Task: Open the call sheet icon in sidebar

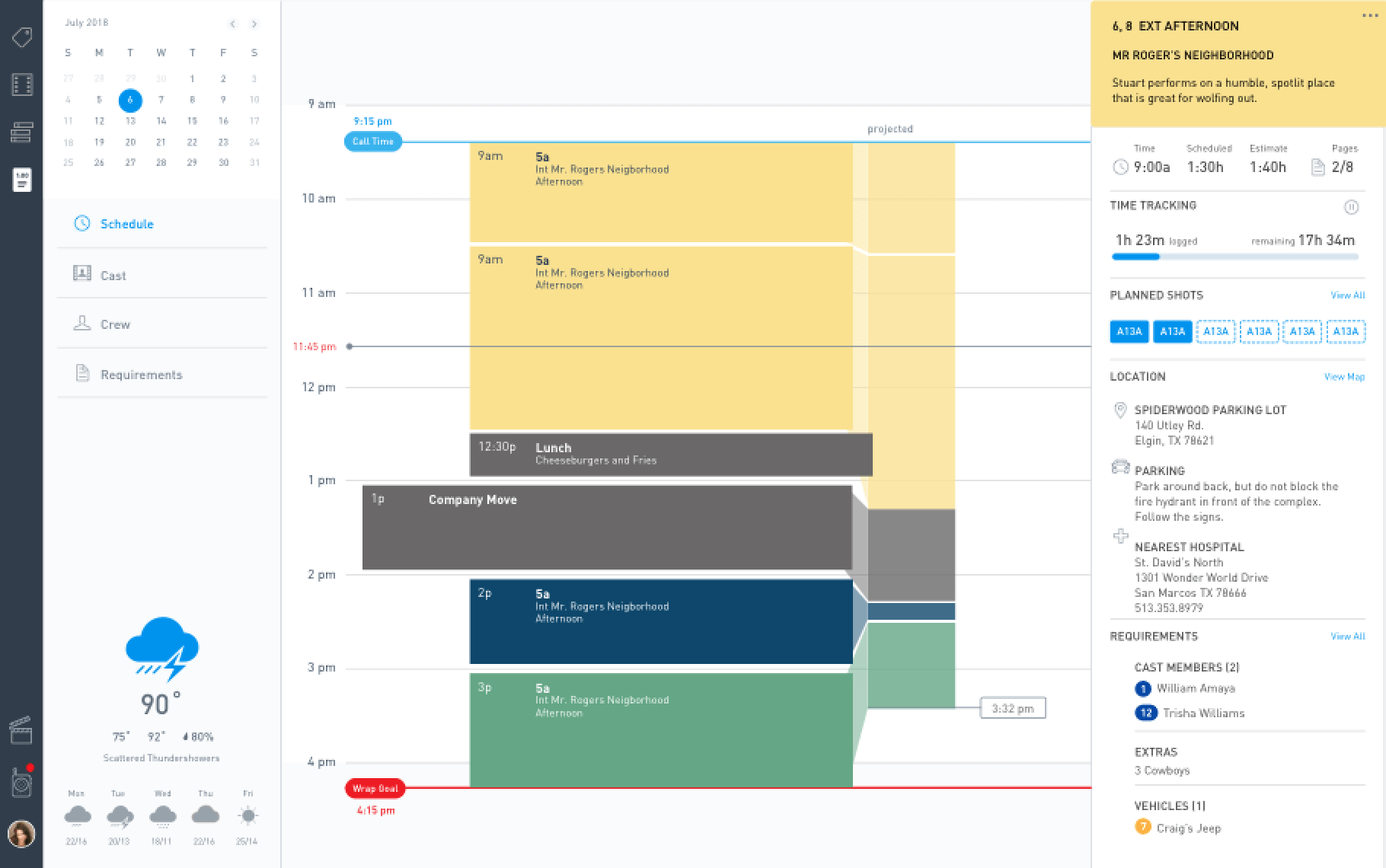Action: point(22,180)
